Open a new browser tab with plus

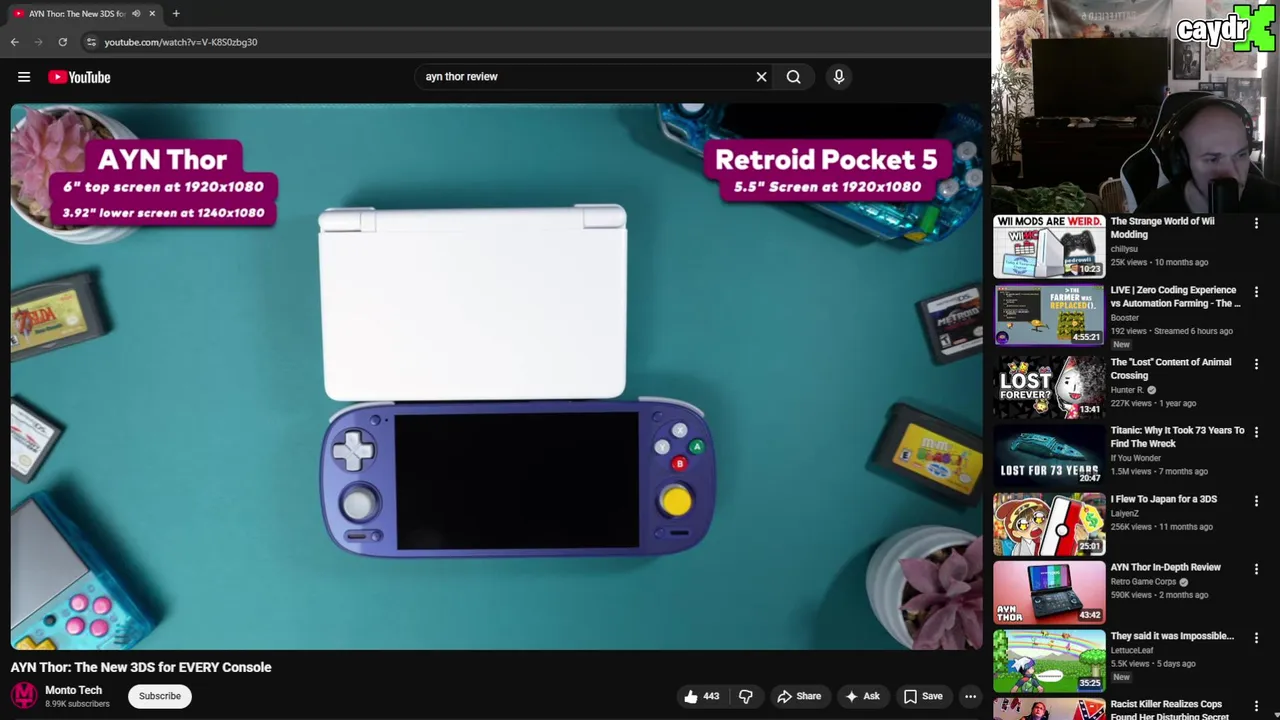(x=176, y=13)
